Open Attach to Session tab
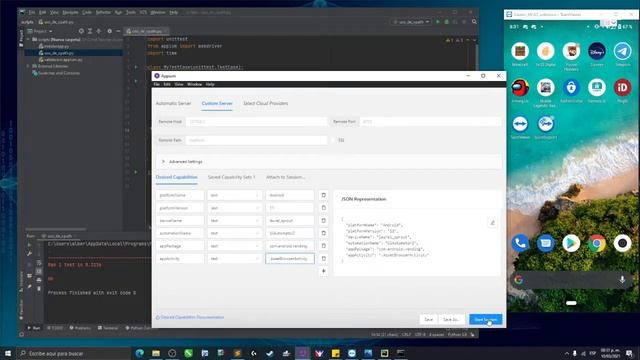 pos(285,177)
